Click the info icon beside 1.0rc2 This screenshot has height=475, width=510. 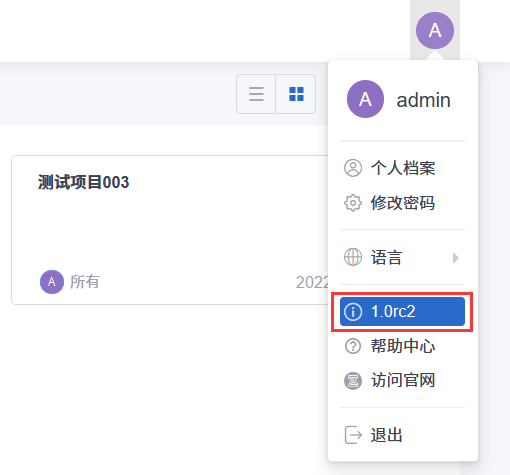pyautogui.click(x=353, y=312)
